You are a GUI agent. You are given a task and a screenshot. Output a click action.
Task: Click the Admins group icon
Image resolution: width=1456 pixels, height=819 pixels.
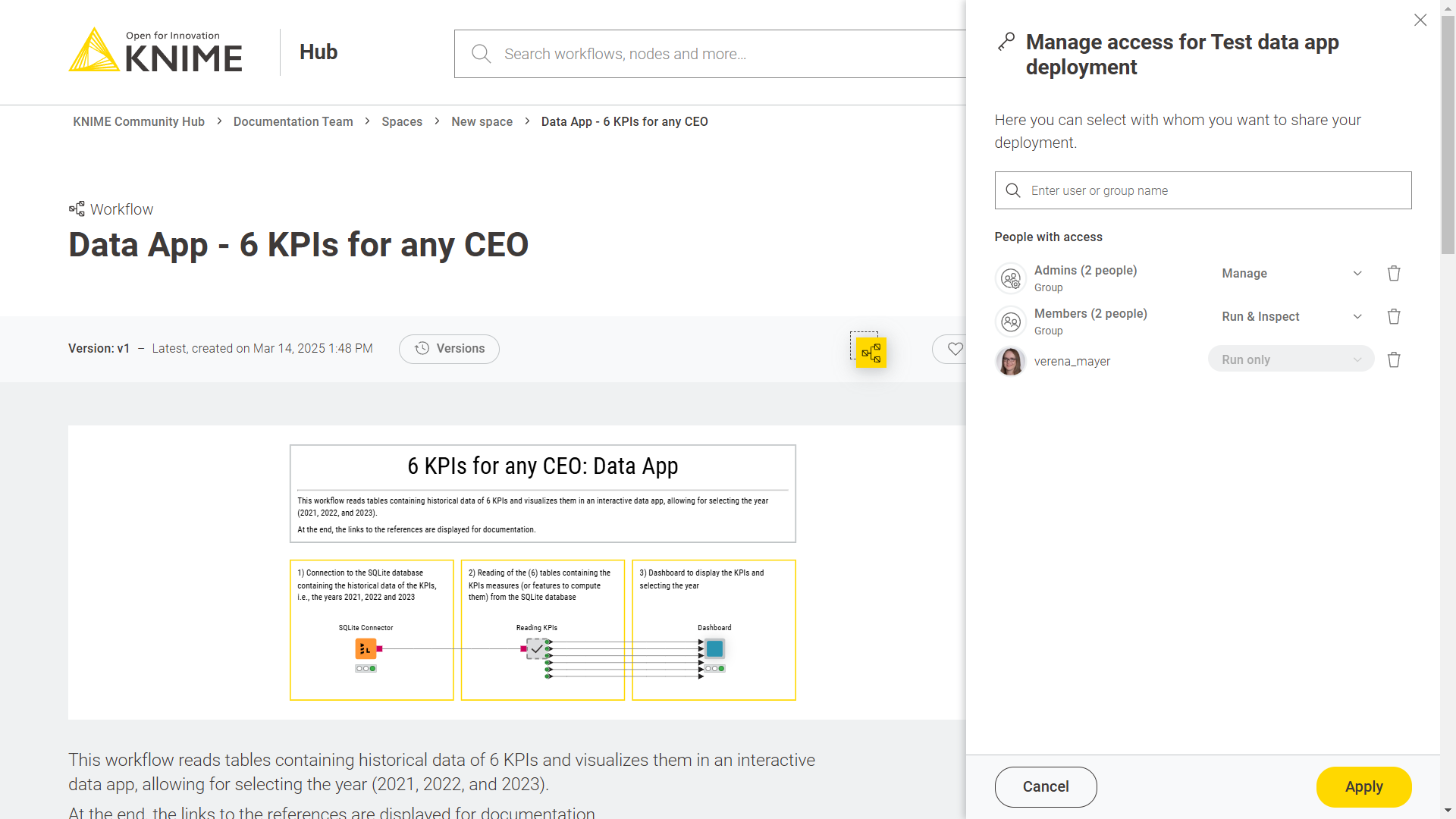coord(1010,278)
